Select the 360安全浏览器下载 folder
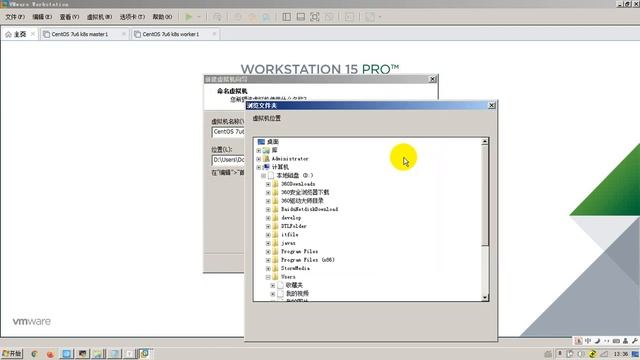The width and height of the screenshot is (640, 360). [x=305, y=192]
